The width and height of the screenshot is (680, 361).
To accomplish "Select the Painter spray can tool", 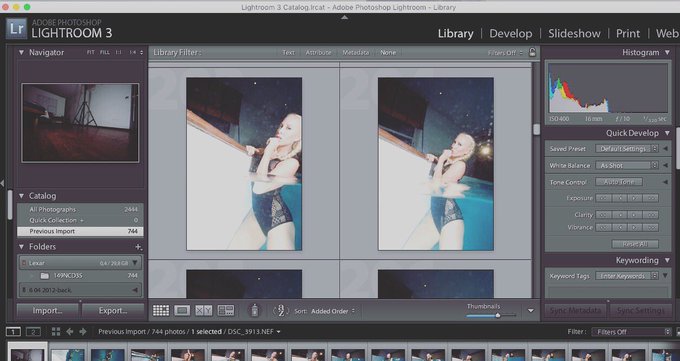I will tap(255, 310).
